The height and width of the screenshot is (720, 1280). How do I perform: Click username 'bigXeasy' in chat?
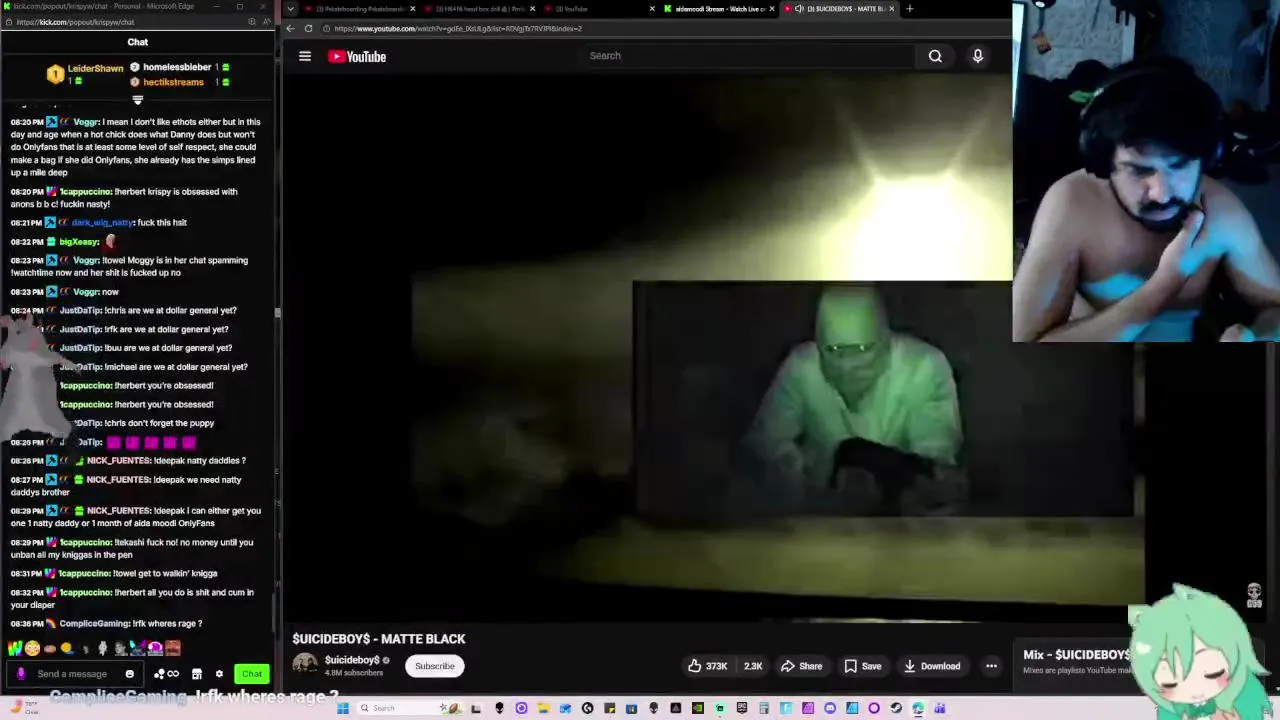click(79, 242)
